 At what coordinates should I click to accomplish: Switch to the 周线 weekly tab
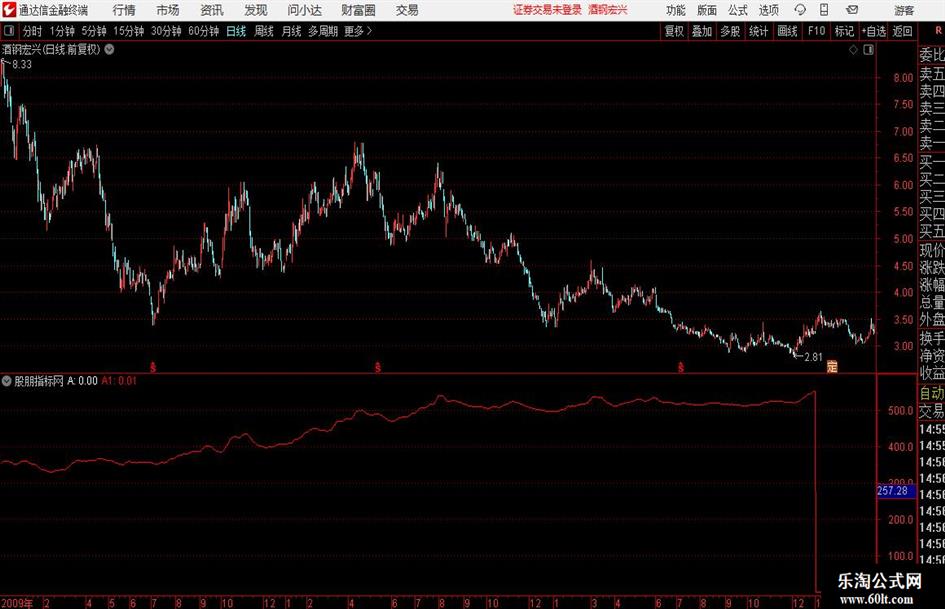[x=263, y=31]
